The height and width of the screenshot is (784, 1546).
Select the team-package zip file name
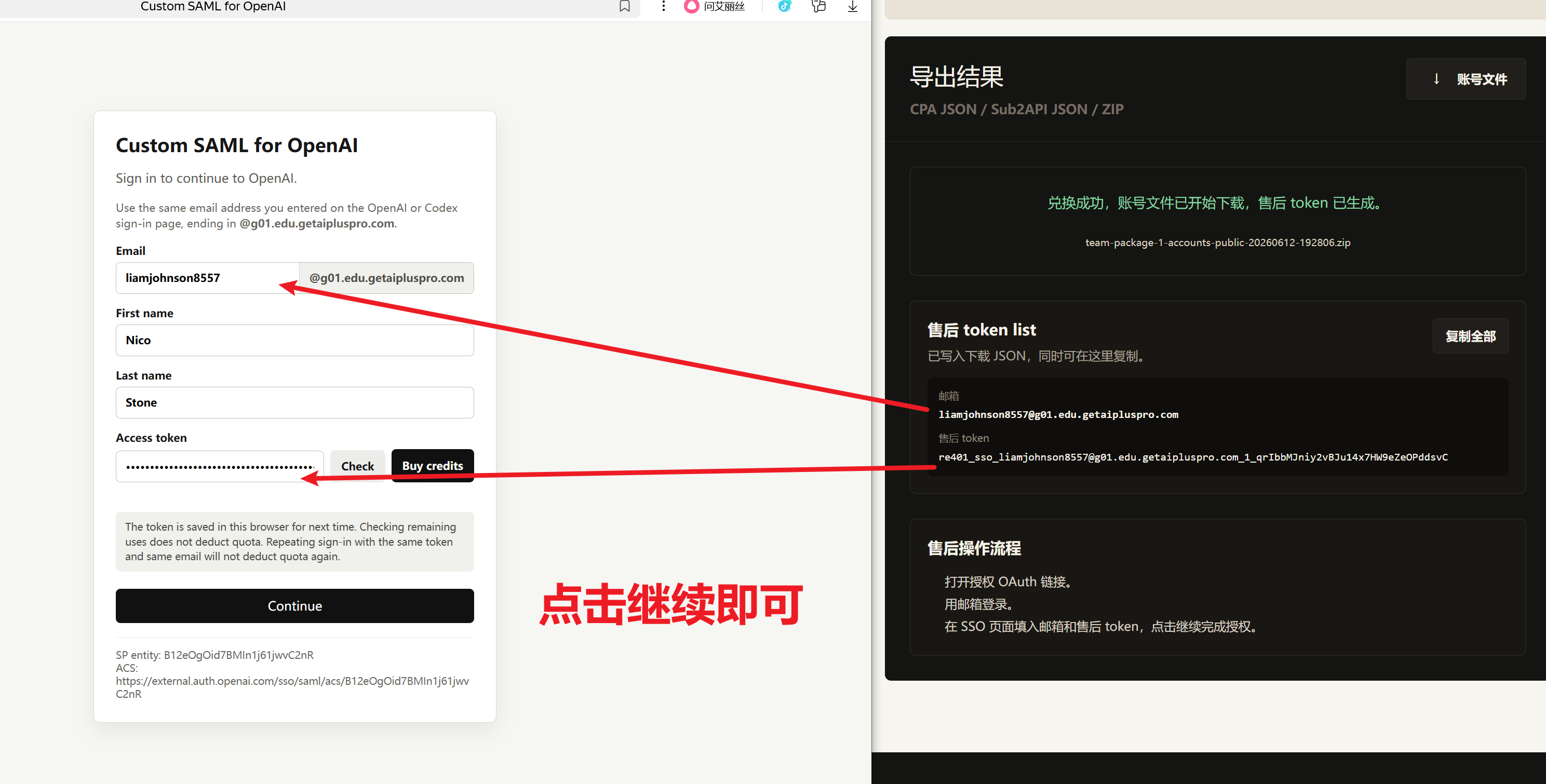[1218, 242]
